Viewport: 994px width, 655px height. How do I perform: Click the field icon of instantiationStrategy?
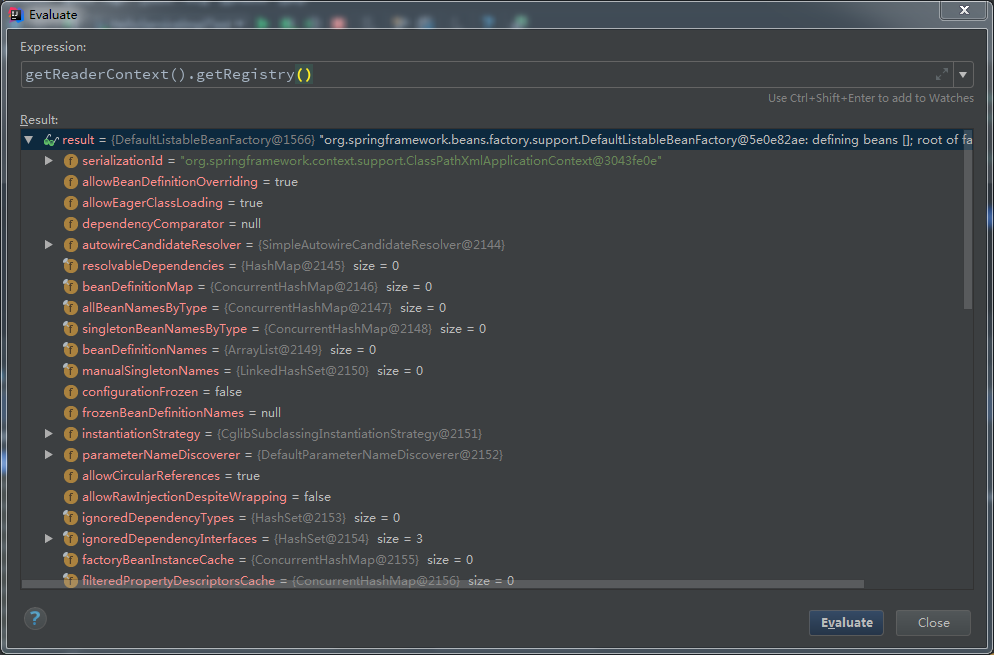(x=70, y=434)
